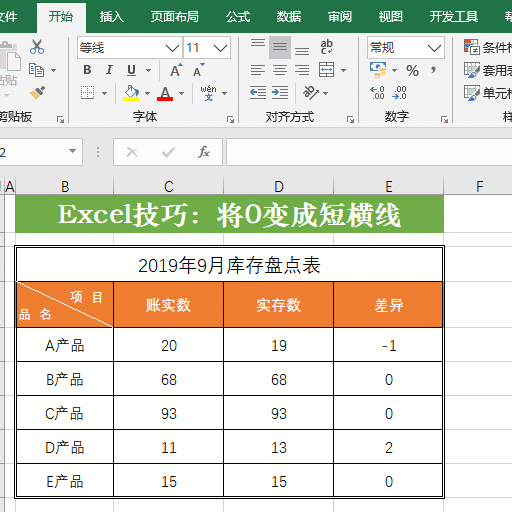Open 数据 tab

pyautogui.click(x=289, y=16)
